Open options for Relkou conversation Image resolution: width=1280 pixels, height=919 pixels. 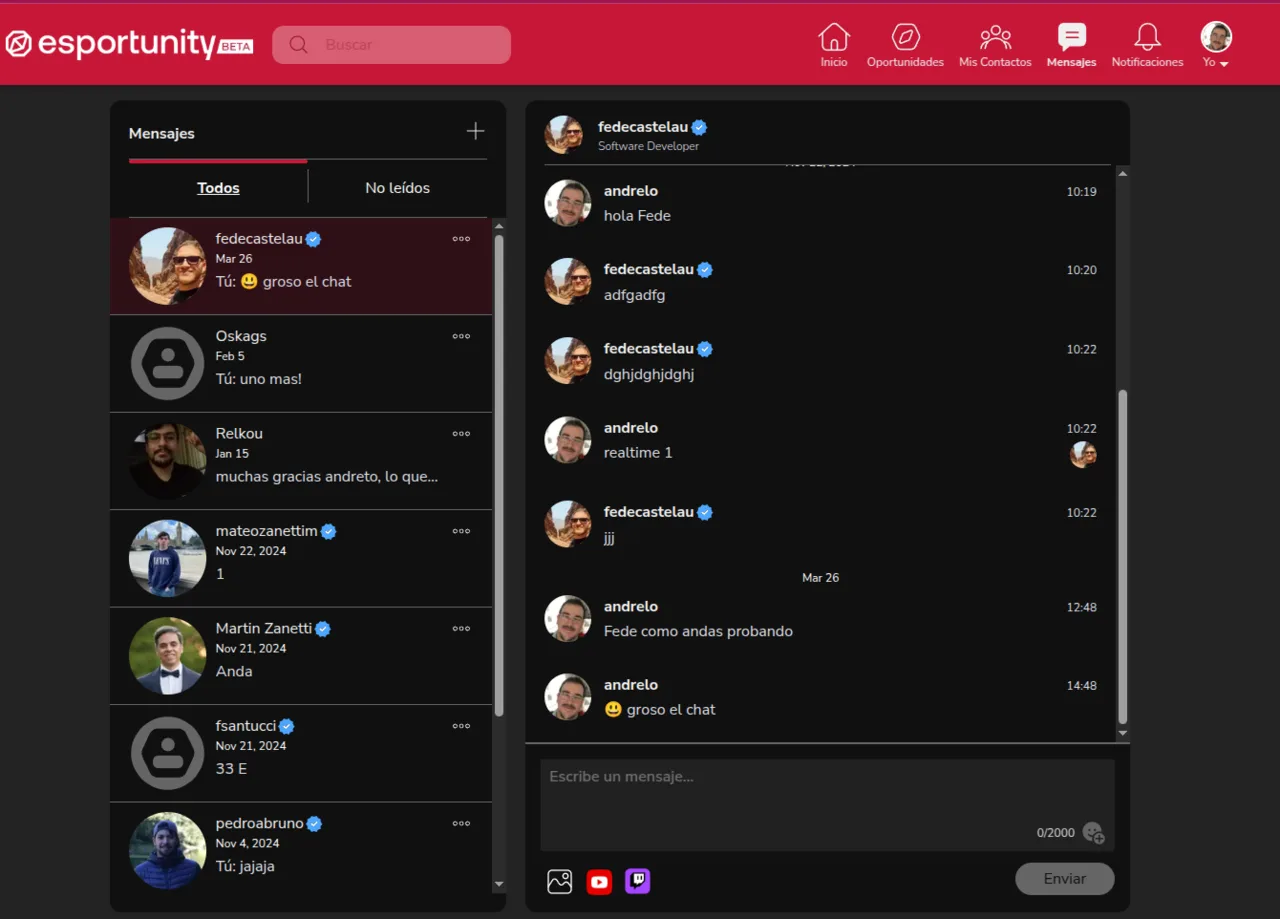click(461, 434)
